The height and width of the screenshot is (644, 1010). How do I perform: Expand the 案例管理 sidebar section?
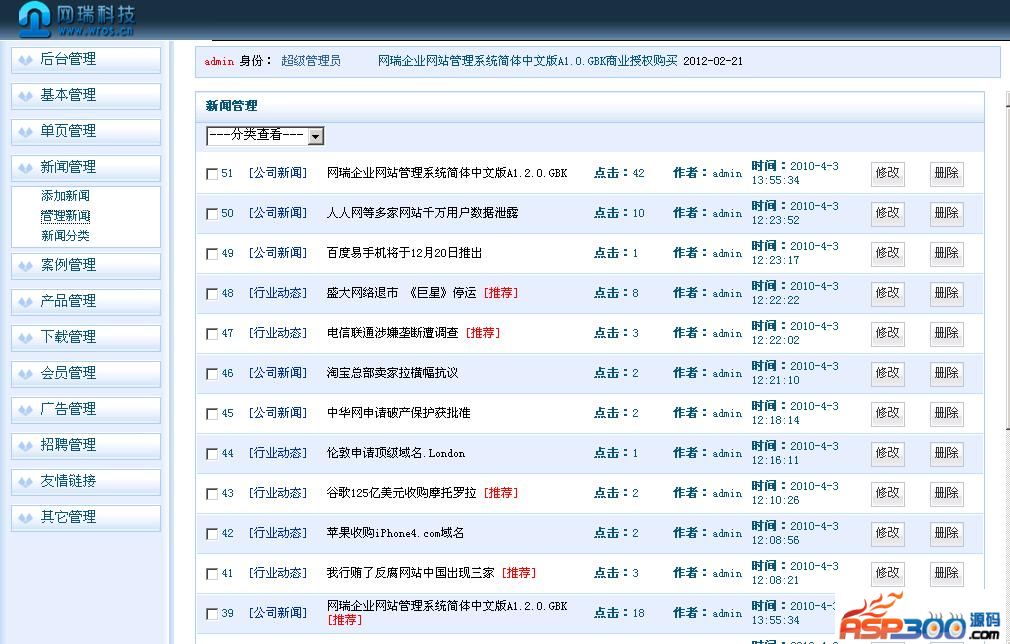point(68,265)
